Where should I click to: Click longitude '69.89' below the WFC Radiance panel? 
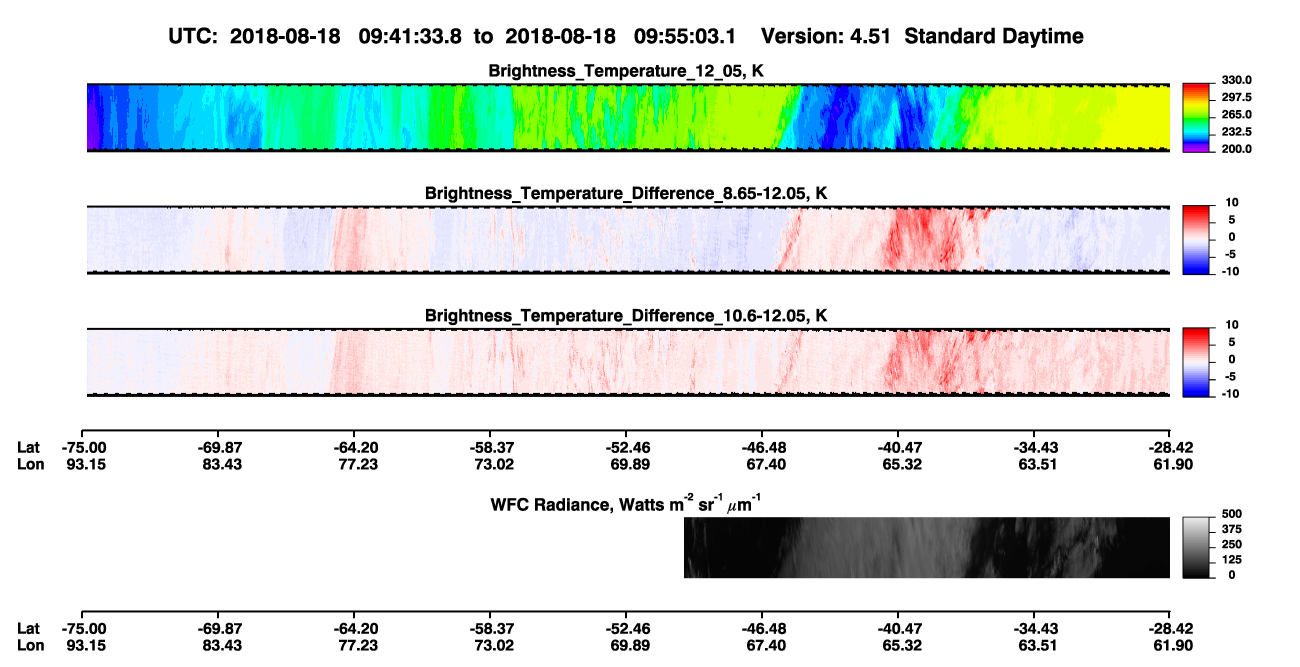click(626, 645)
